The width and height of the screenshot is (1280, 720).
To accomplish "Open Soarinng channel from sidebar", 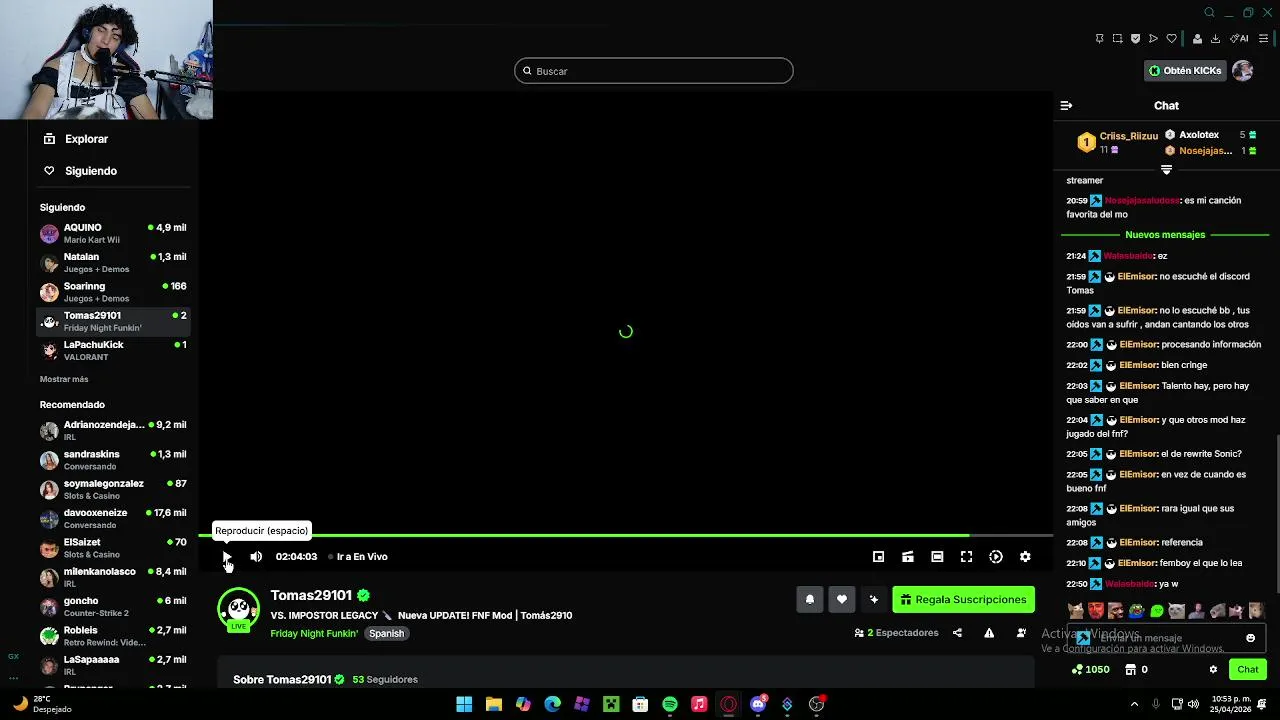I will [x=113, y=292].
